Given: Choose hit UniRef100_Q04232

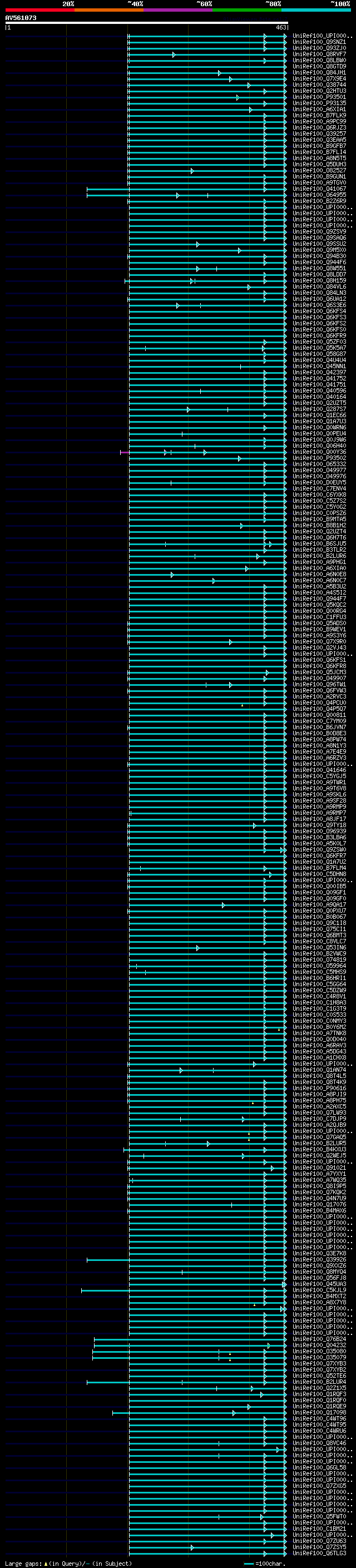Looking at the screenshot, I should [319, 1345].
